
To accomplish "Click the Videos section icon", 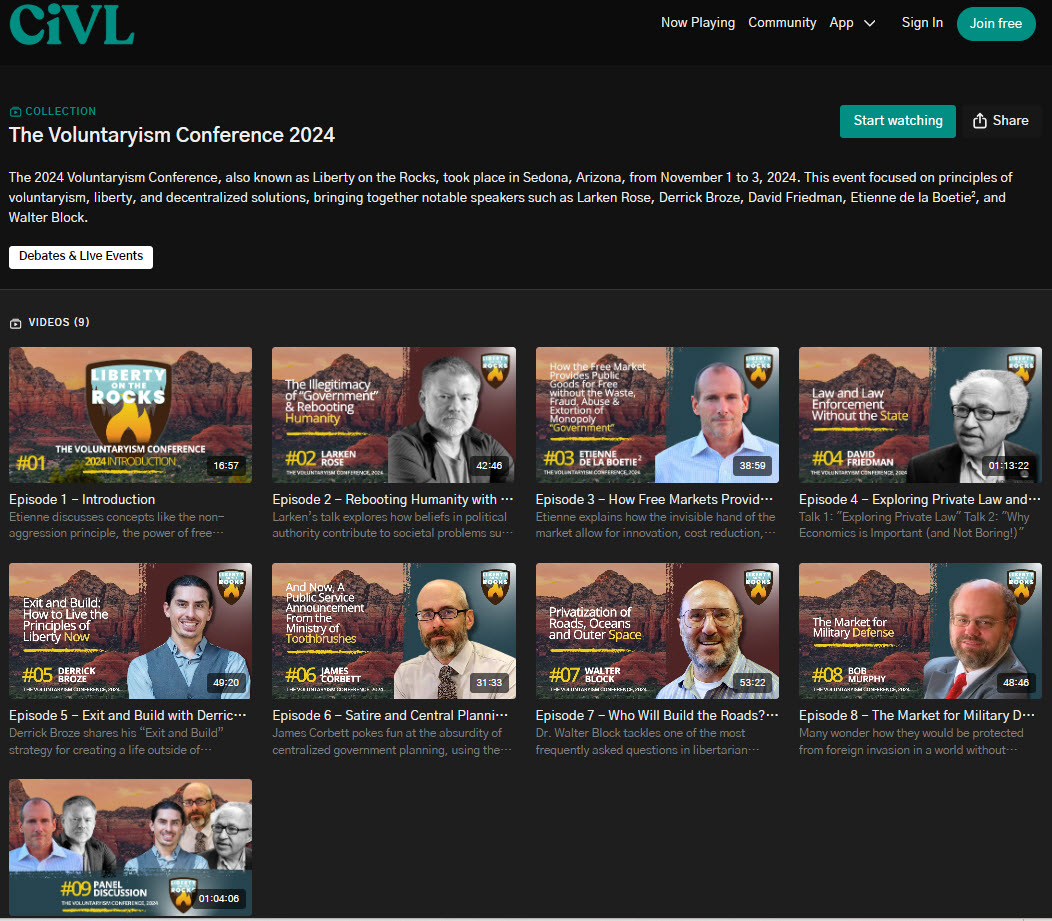I will pyautogui.click(x=15, y=323).
